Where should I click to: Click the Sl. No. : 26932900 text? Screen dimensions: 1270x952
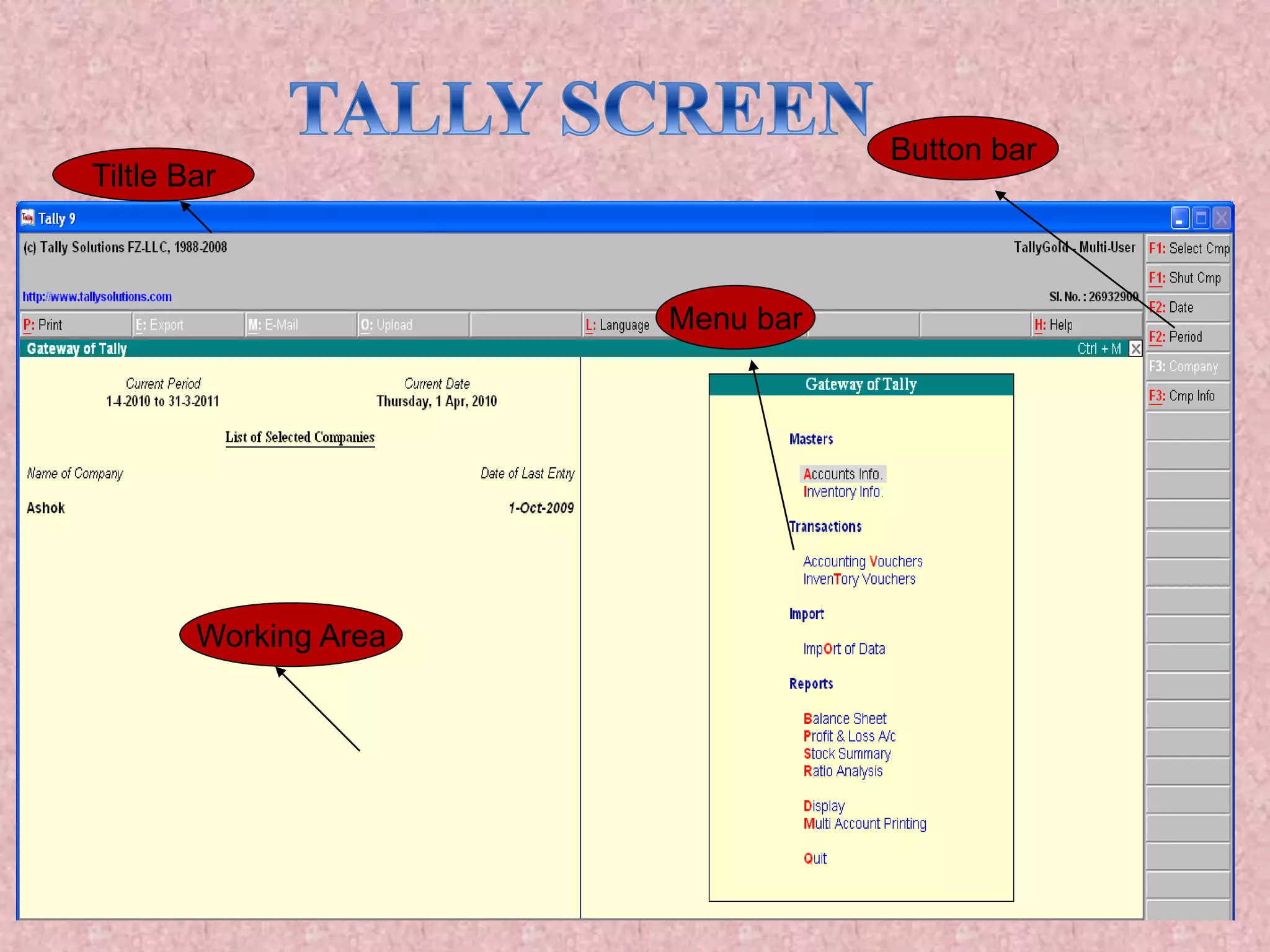1093,297
